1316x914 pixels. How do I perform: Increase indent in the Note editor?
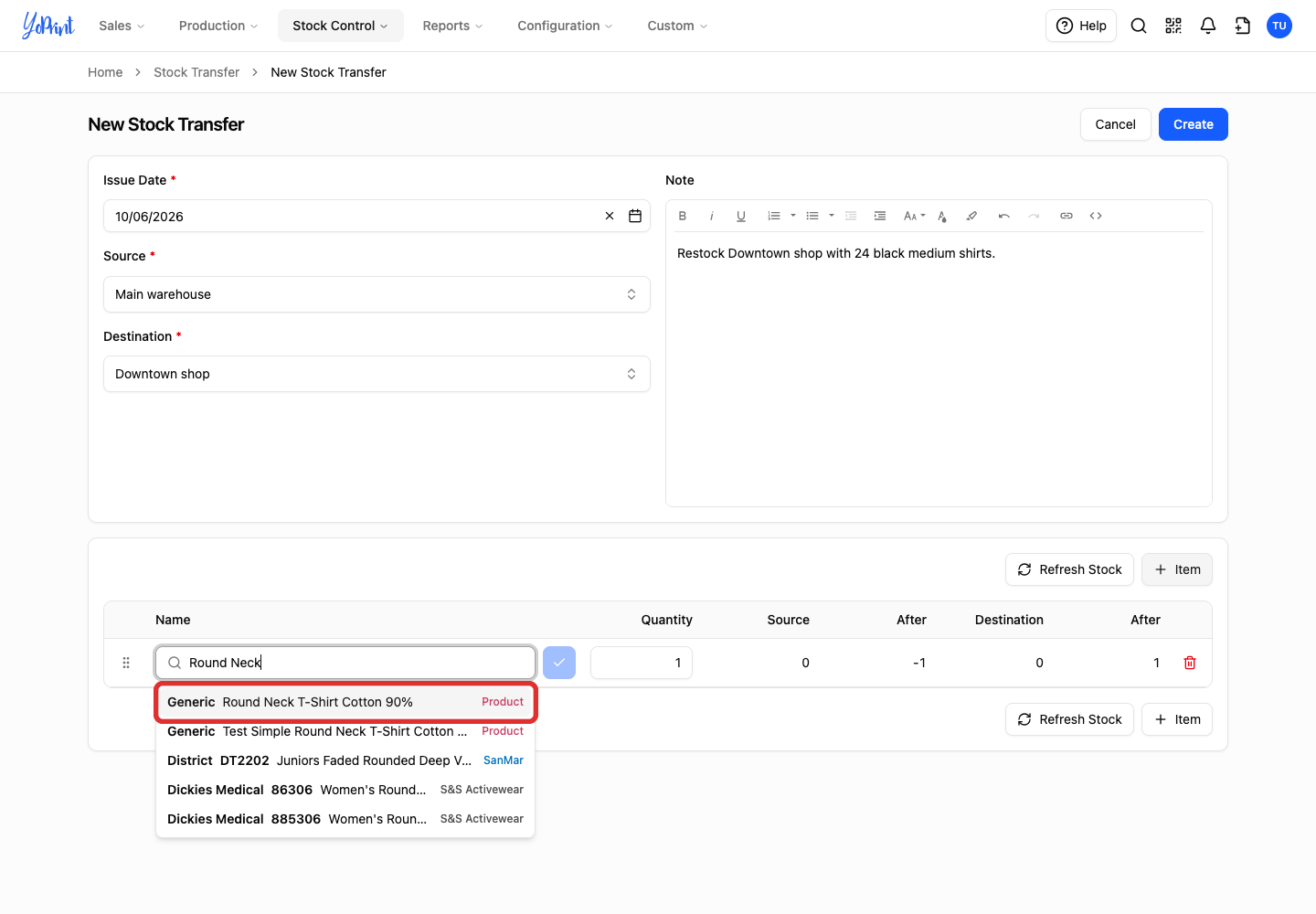pos(880,216)
